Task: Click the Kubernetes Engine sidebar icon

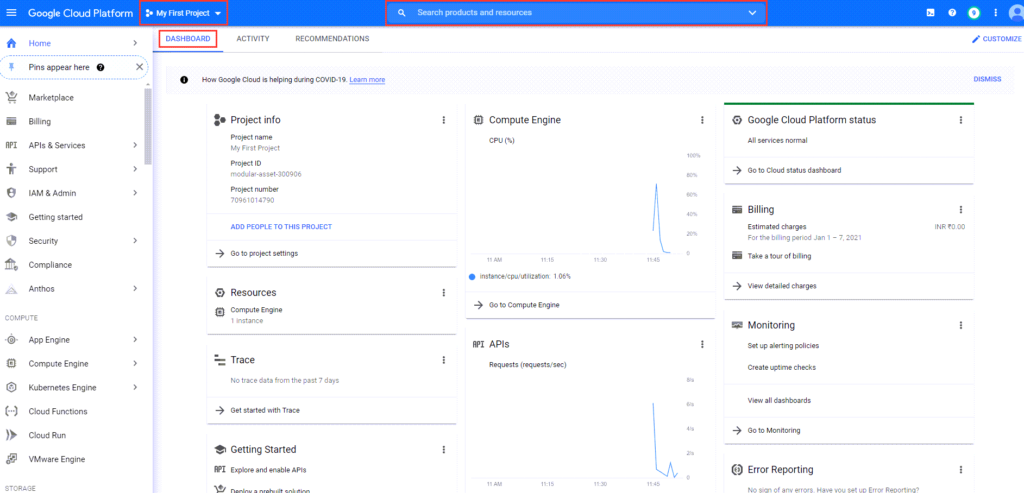Action: [x=11, y=387]
